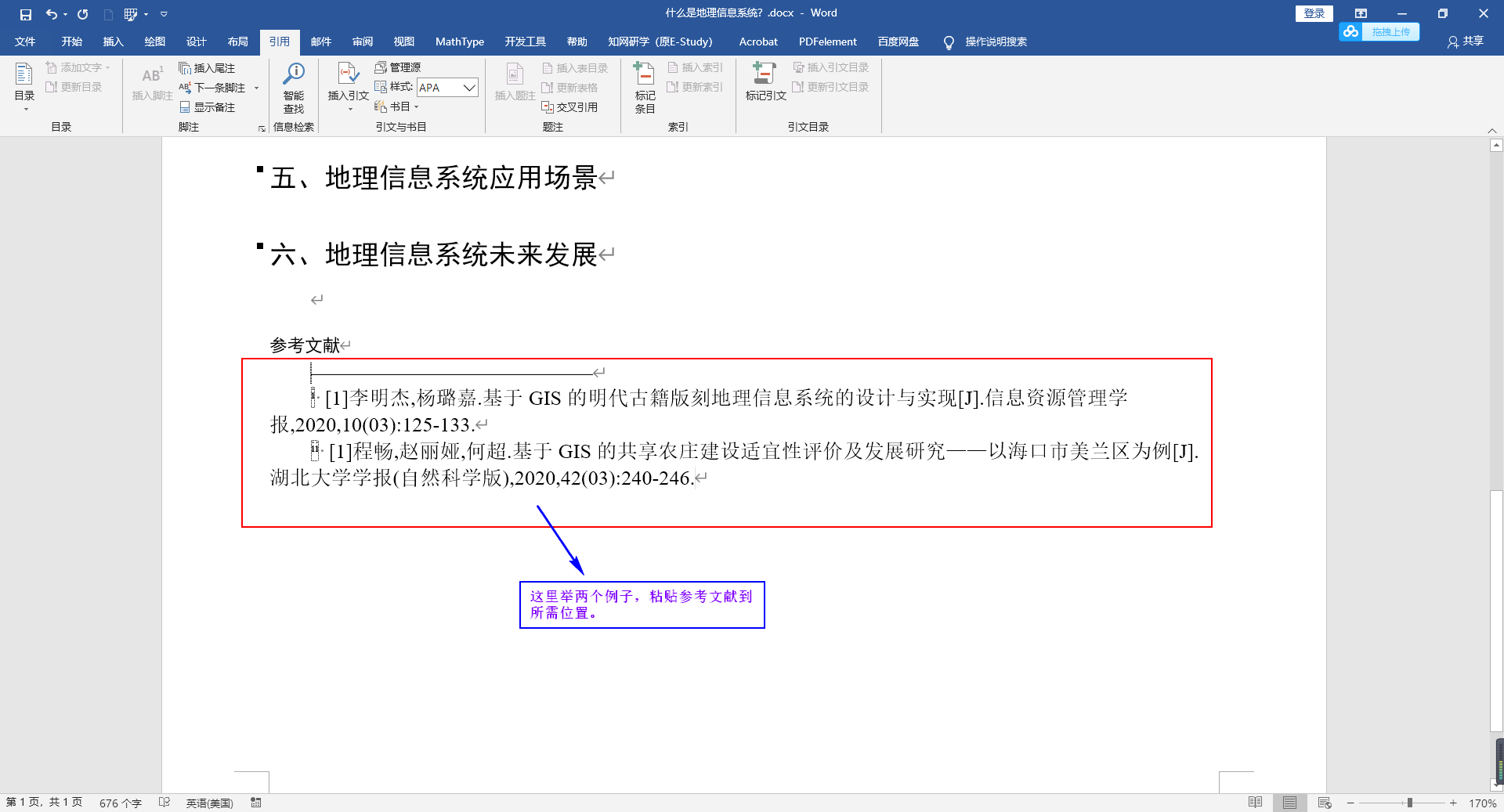1504x812 pixels.
Task: Insert a footnote with 插入脚注
Action: click(152, 84)
